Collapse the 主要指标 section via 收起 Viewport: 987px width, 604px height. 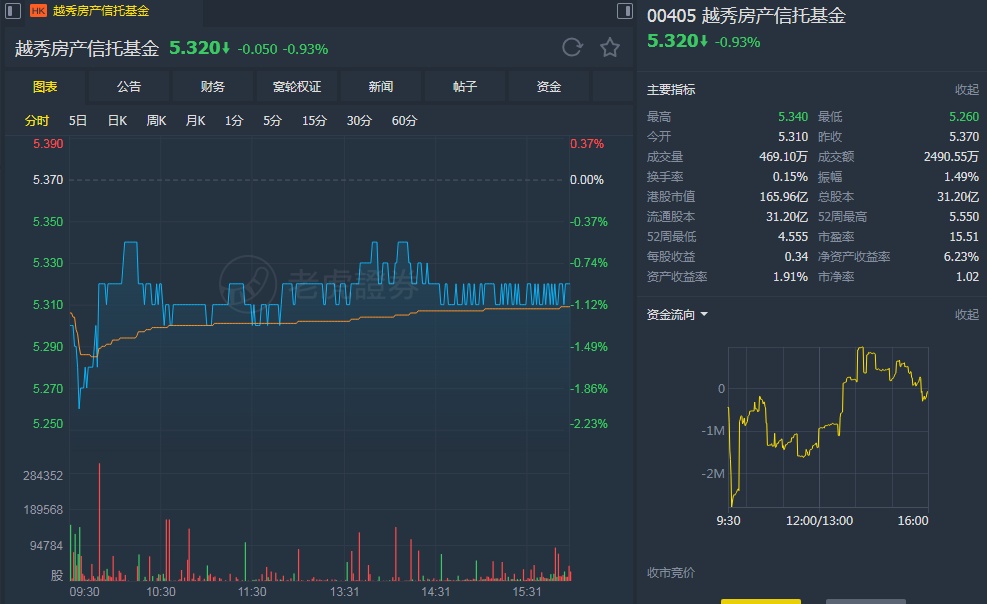click(x=967, y=90)
